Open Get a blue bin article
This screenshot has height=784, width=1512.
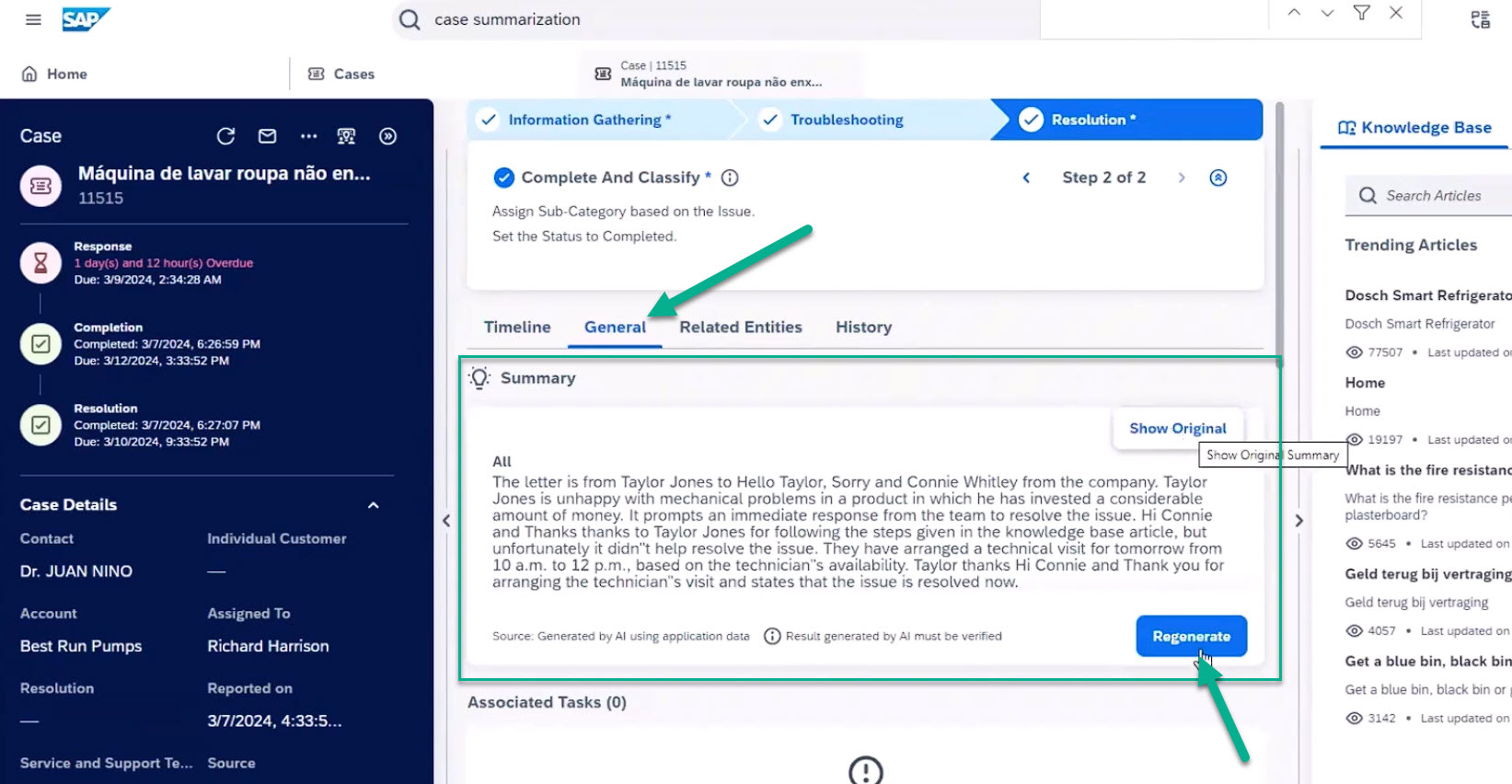pos(1428,662)
